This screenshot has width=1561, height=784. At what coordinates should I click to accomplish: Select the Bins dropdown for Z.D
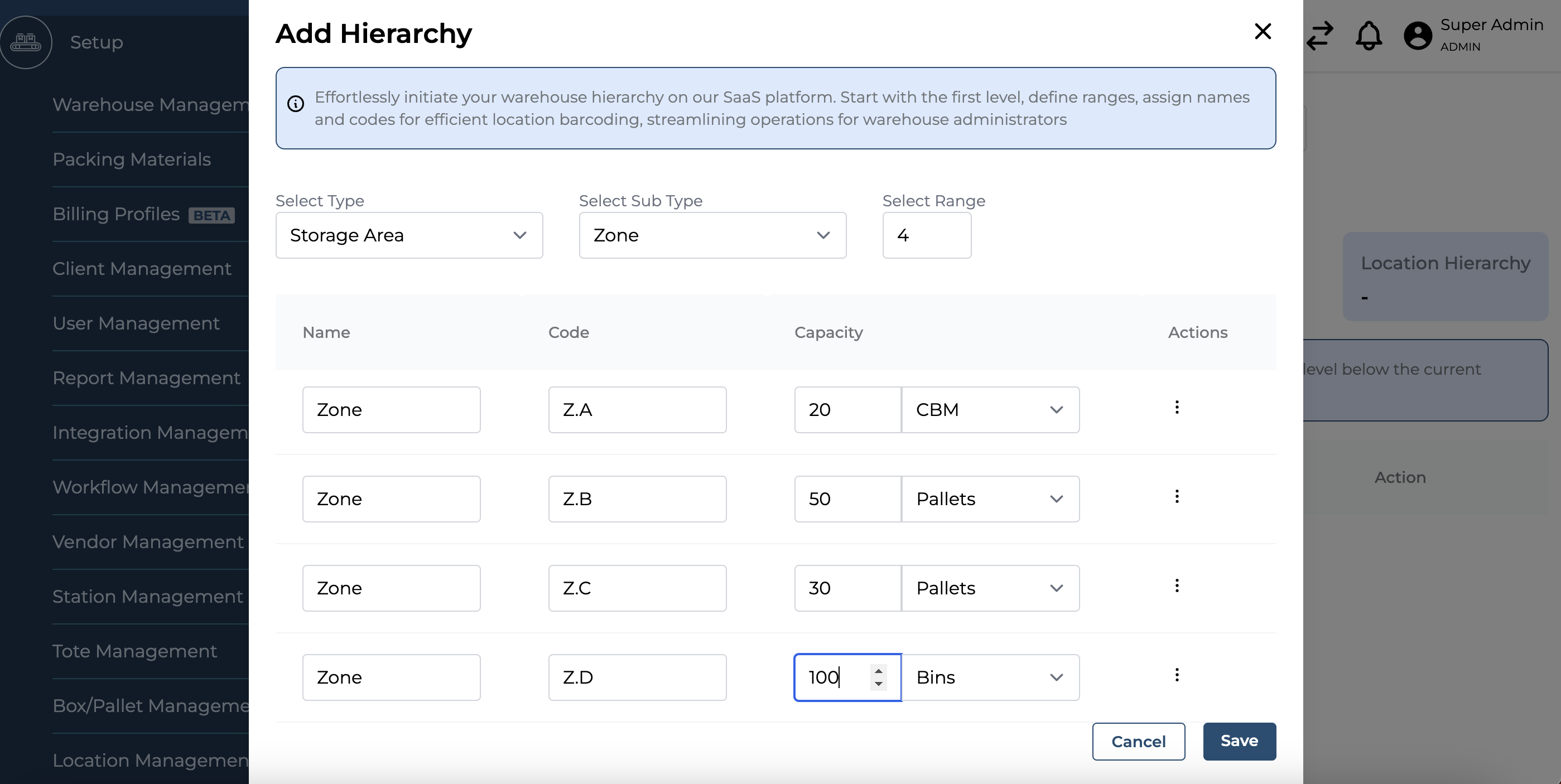(988, 677)
